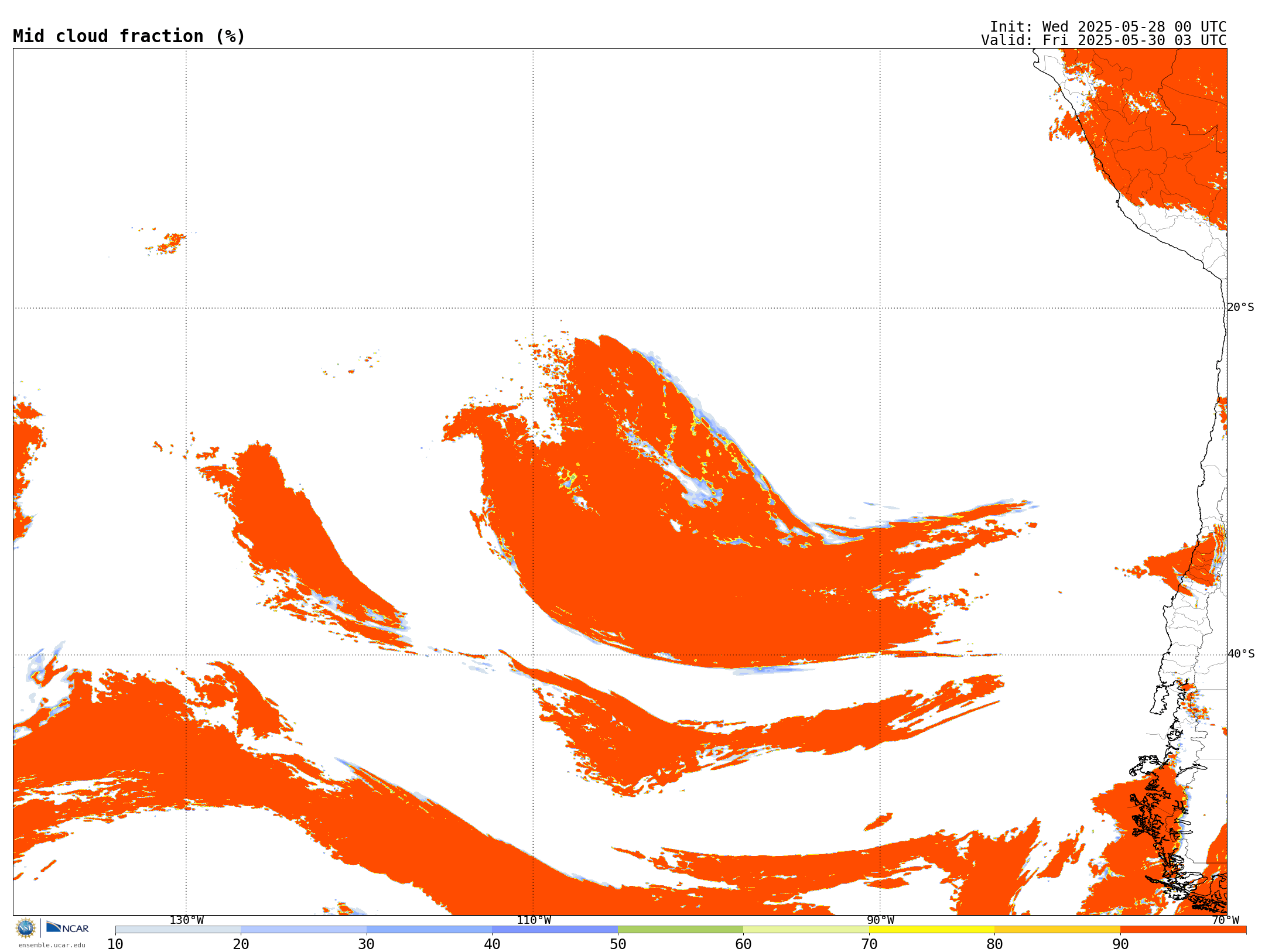The image size is (1265, 952).
Task: Click the NSF logo icon
Action: click(x=26, y=928)
